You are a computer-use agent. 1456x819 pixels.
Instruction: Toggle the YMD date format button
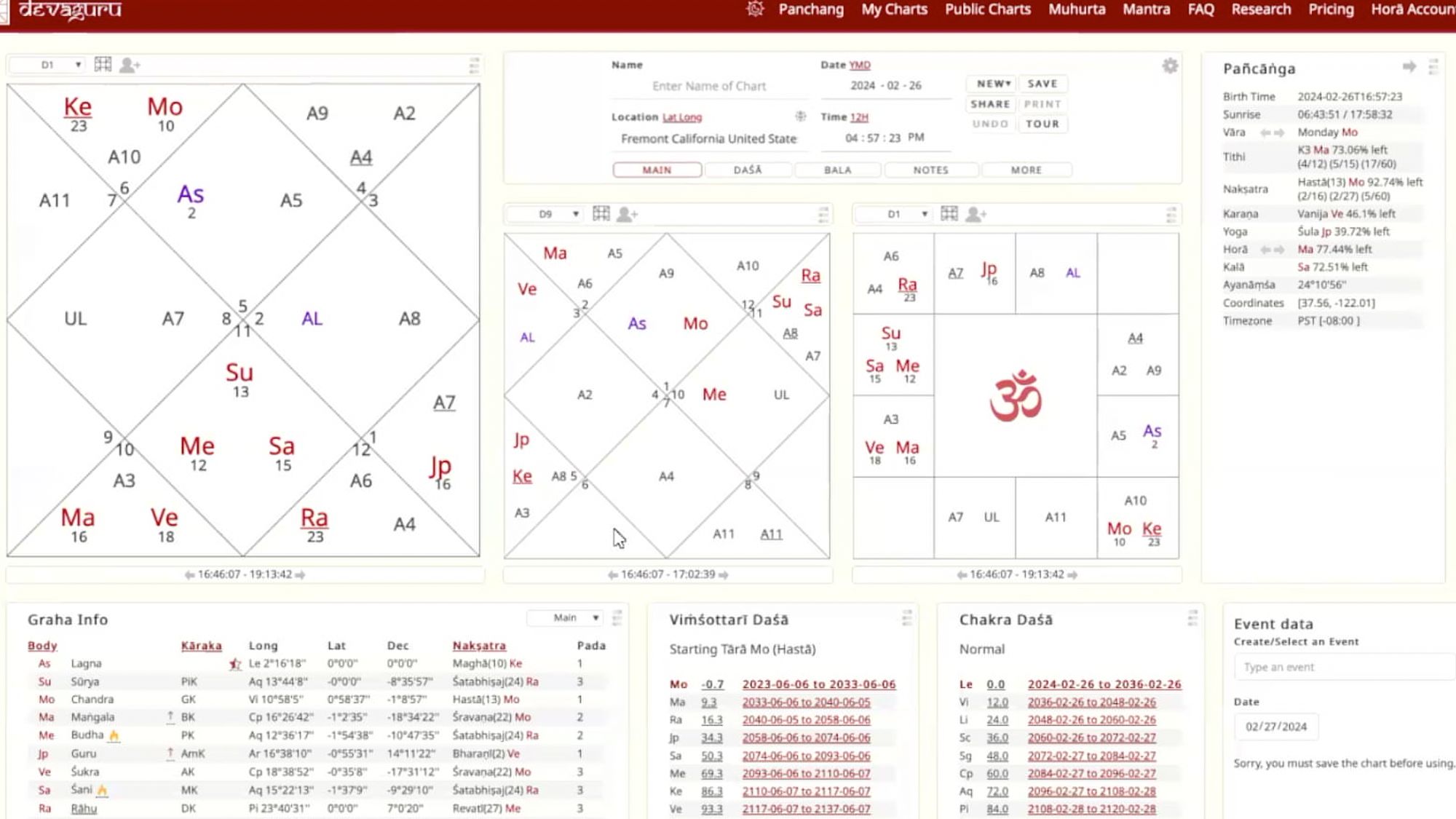(860, 64)
